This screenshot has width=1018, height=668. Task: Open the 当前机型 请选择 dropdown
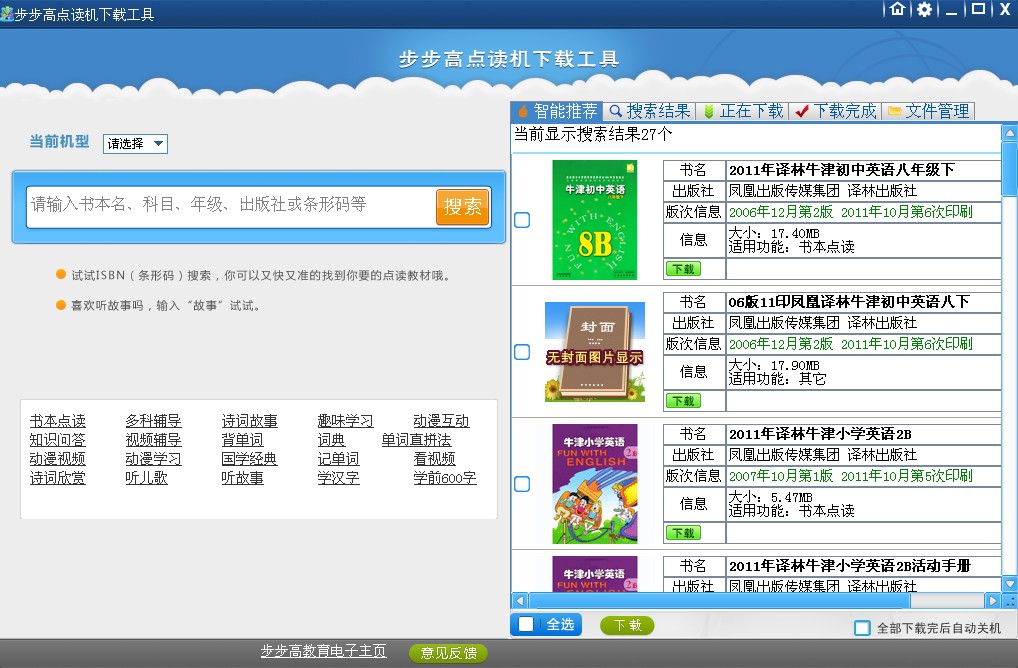(135, 144)
